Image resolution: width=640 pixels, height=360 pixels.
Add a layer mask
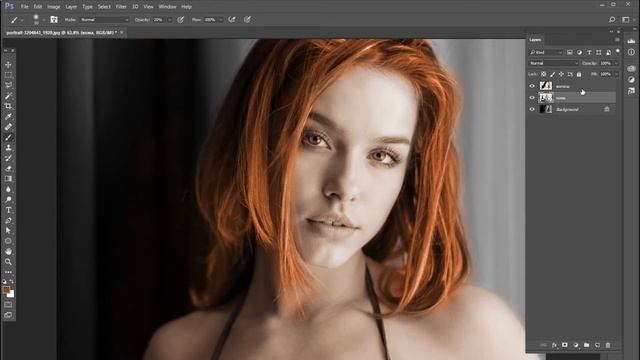(x=565, y=345)
